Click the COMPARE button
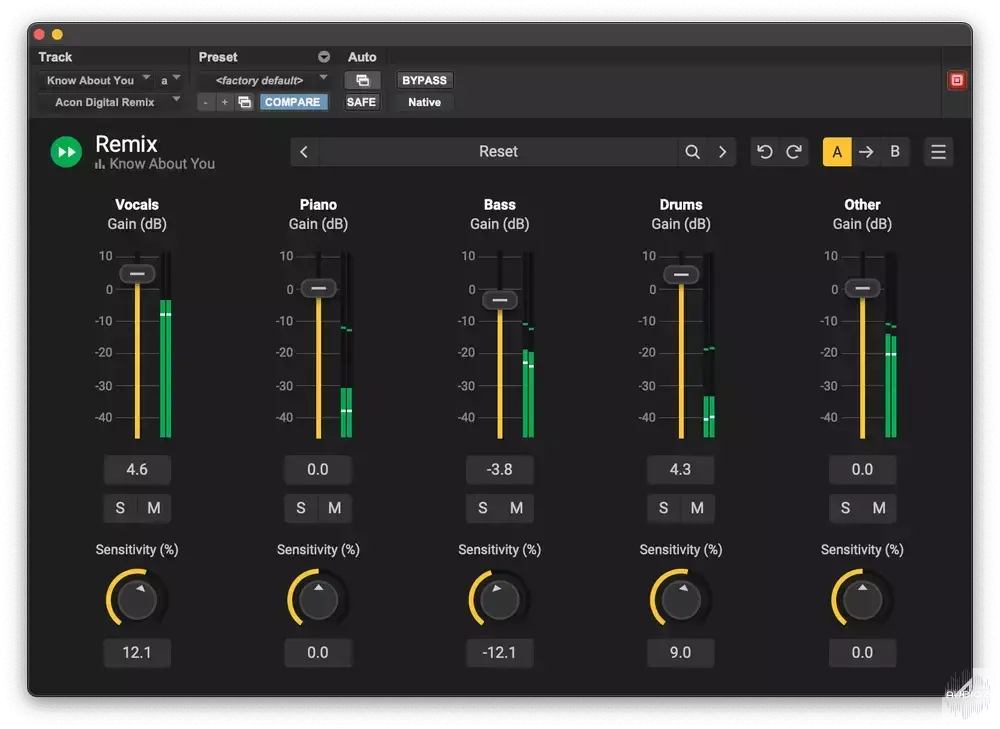Image resolution: width=1000 pixels, height=729 pixels. (x=293, y=102)
